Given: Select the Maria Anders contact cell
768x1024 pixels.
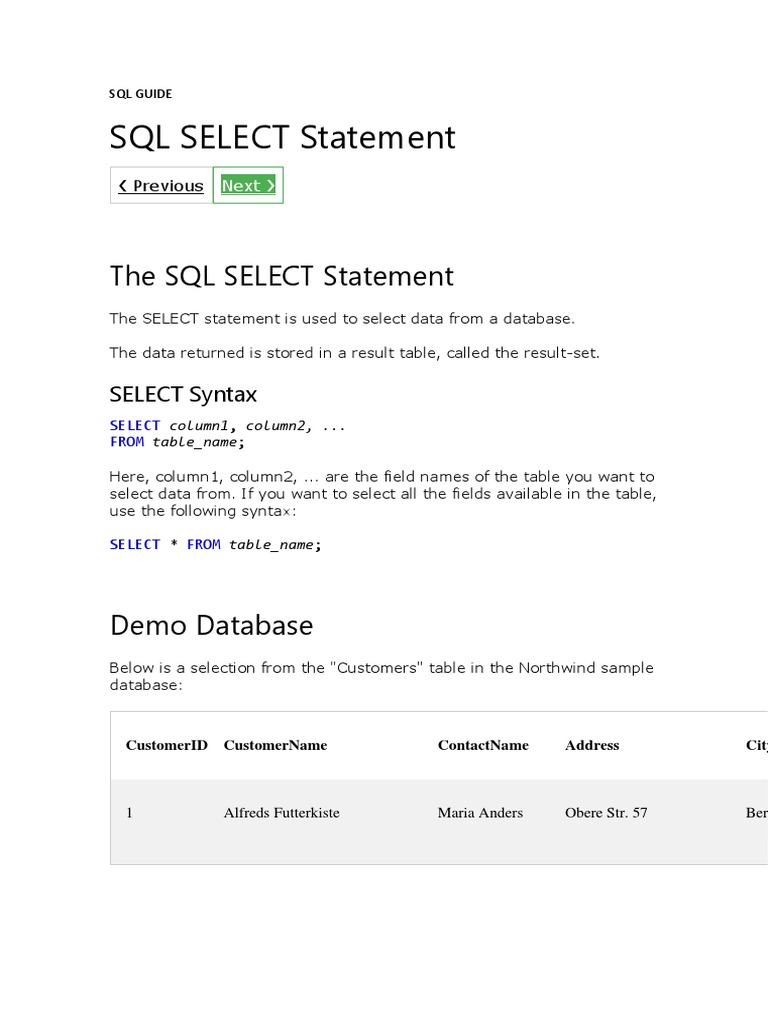Looking at the screenshot, I should tap(480, 813).
